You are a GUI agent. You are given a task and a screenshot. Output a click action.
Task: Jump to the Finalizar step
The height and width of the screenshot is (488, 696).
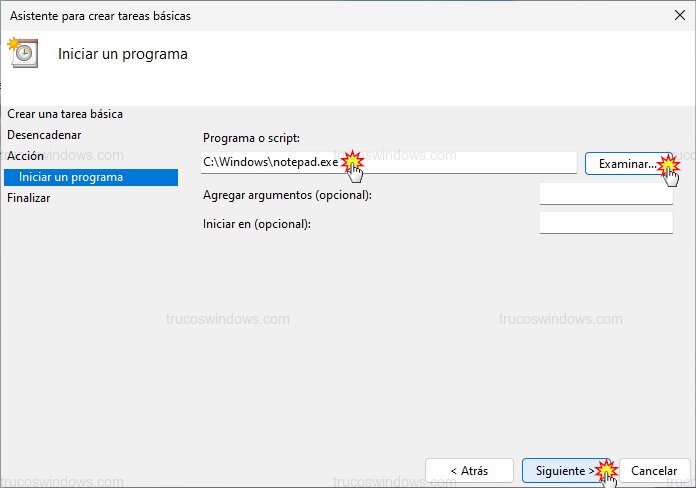(28, 198)
